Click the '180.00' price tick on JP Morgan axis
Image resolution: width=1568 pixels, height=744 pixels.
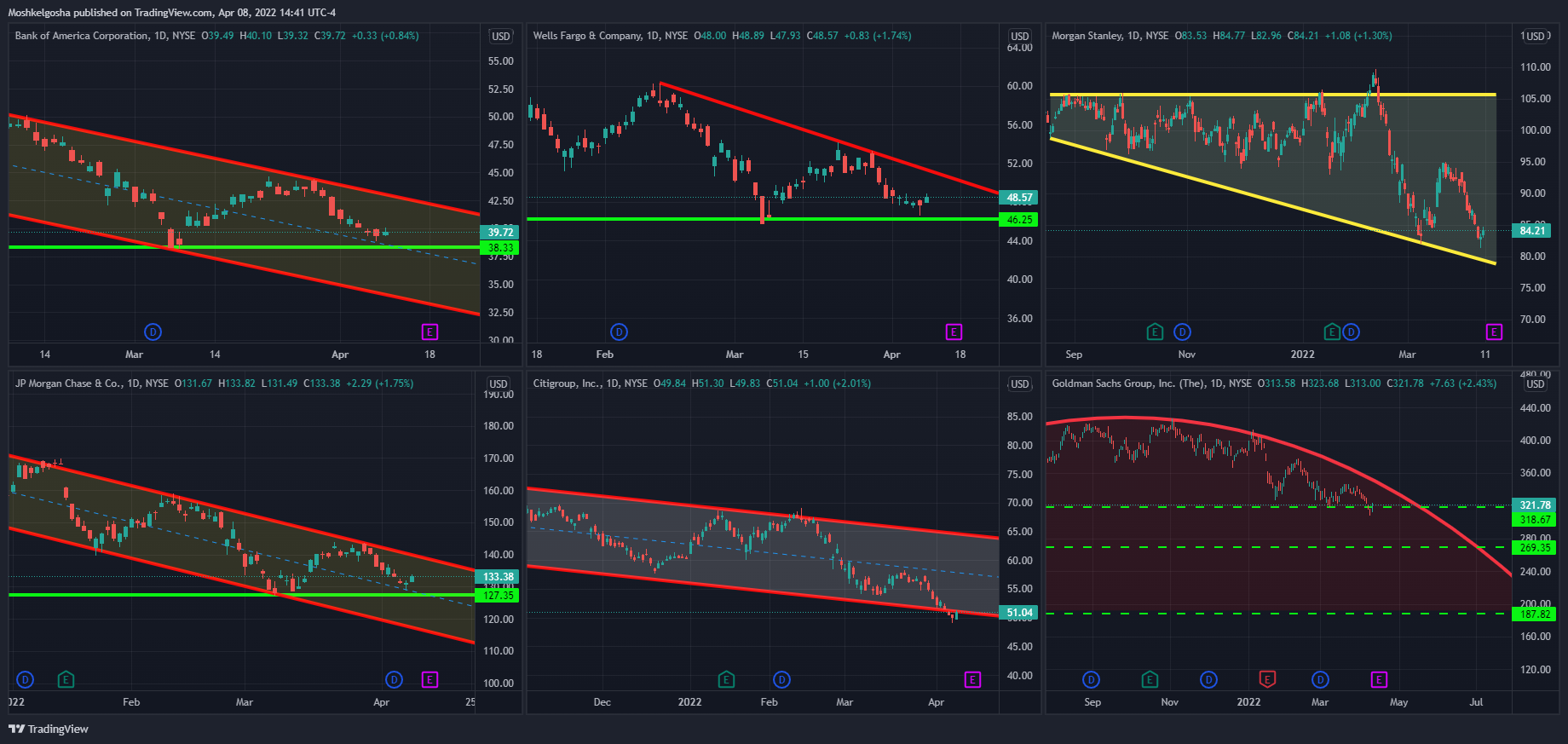[499, 426]
